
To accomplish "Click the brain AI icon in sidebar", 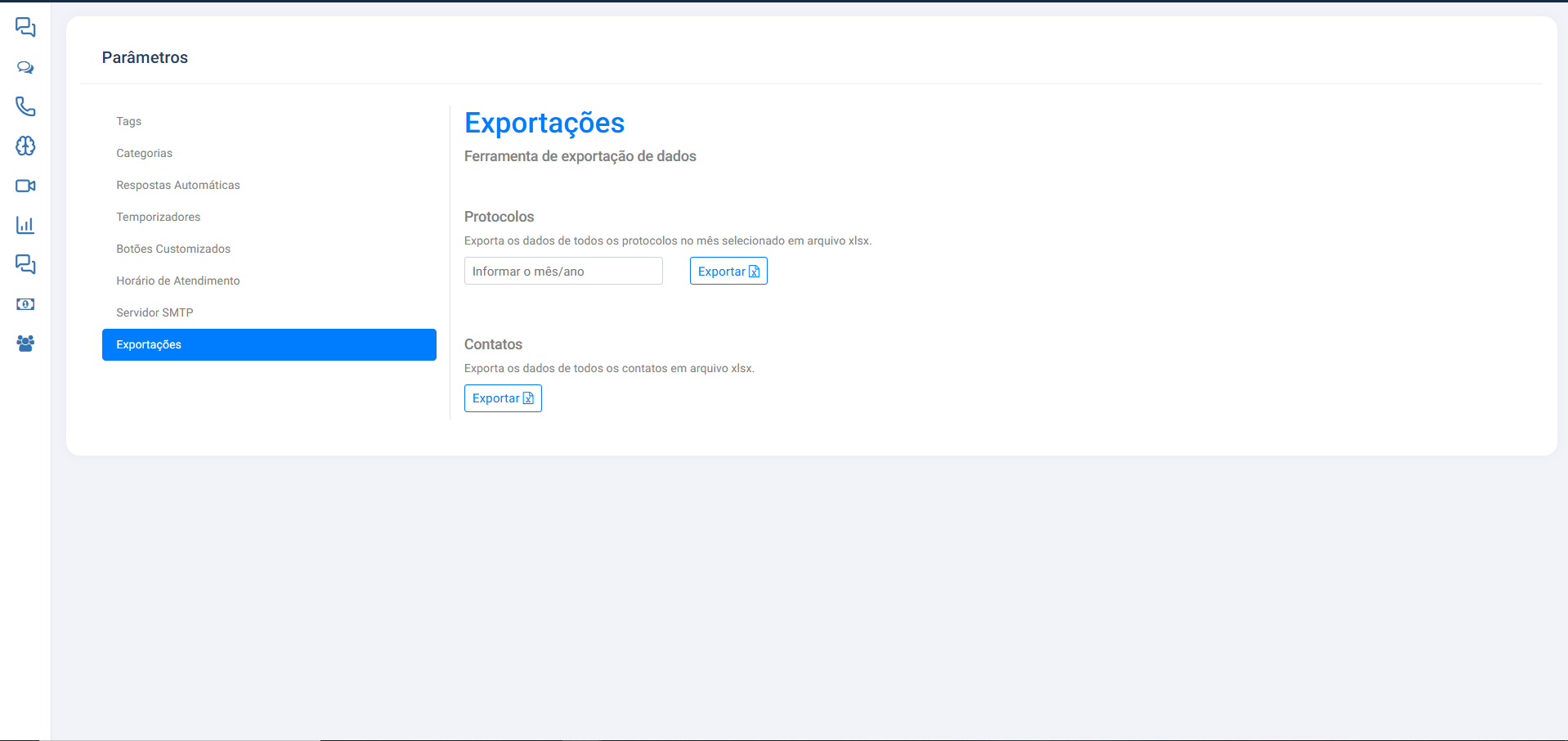I will click(x=25, y=146).
